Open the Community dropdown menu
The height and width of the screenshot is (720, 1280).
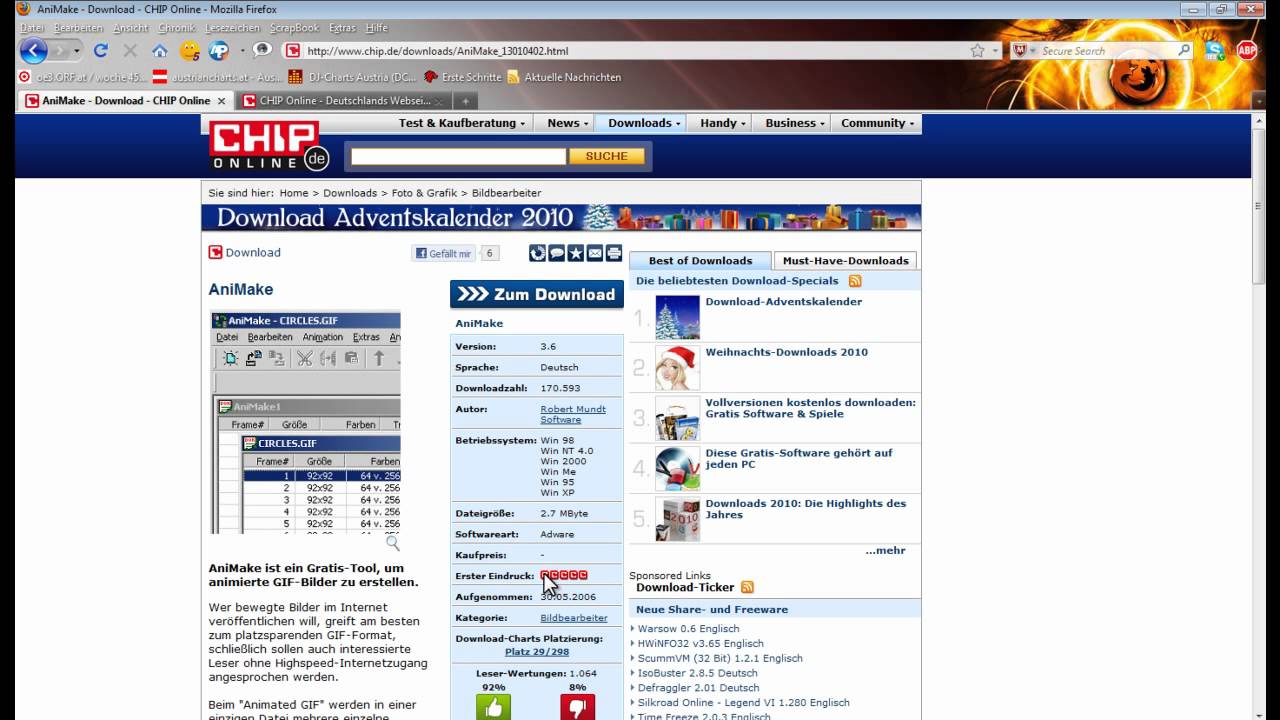878,123
